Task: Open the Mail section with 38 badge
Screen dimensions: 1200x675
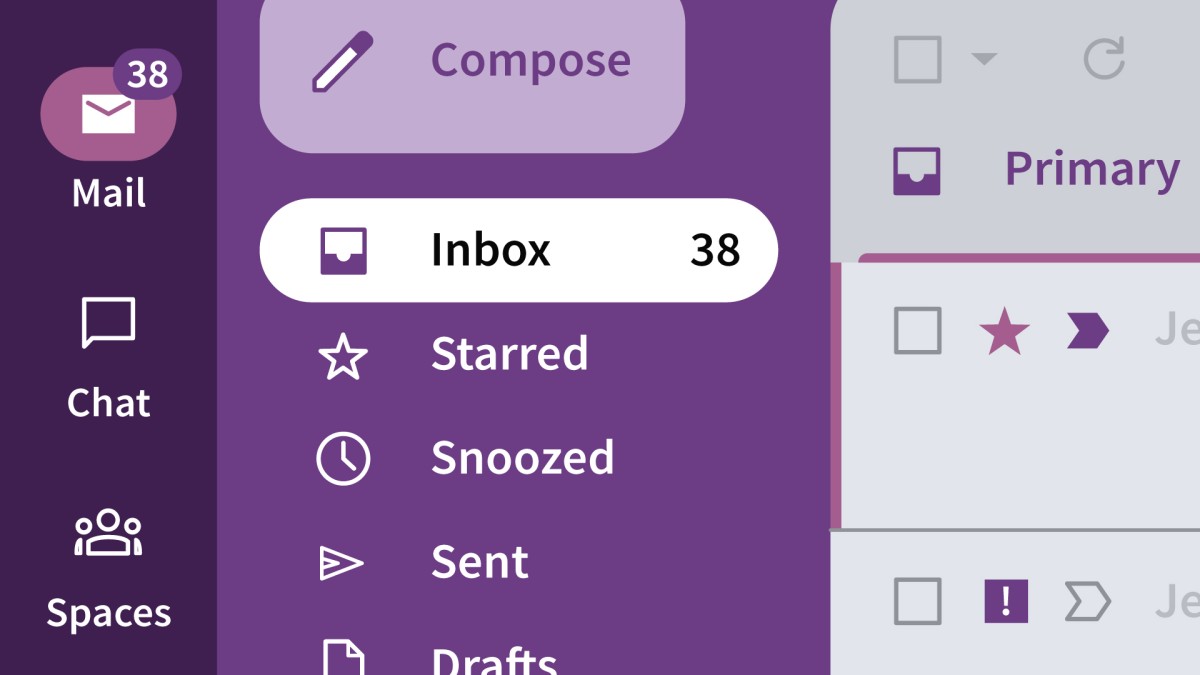Action: [x=108, y=115]
